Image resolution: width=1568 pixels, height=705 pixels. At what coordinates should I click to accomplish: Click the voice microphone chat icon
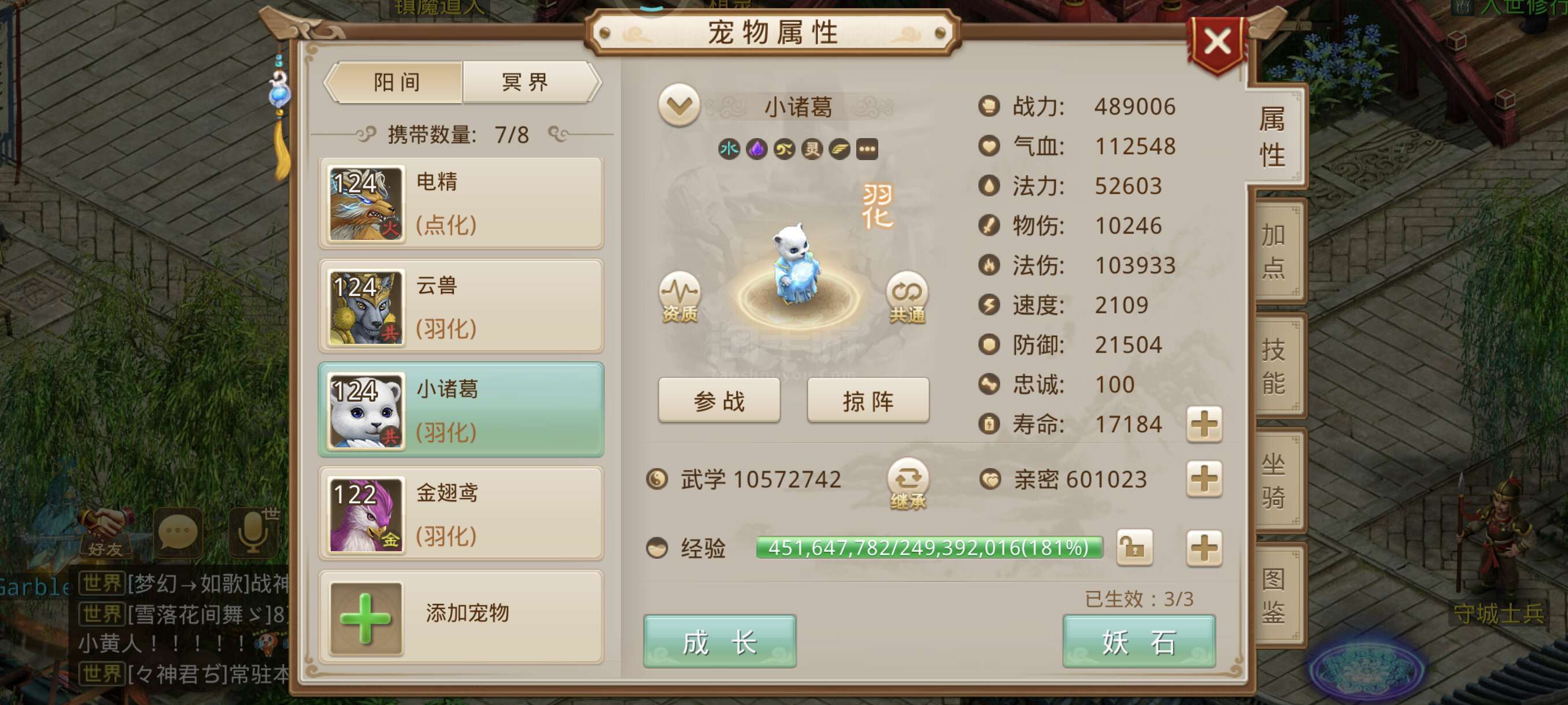[x=254, y=532]
